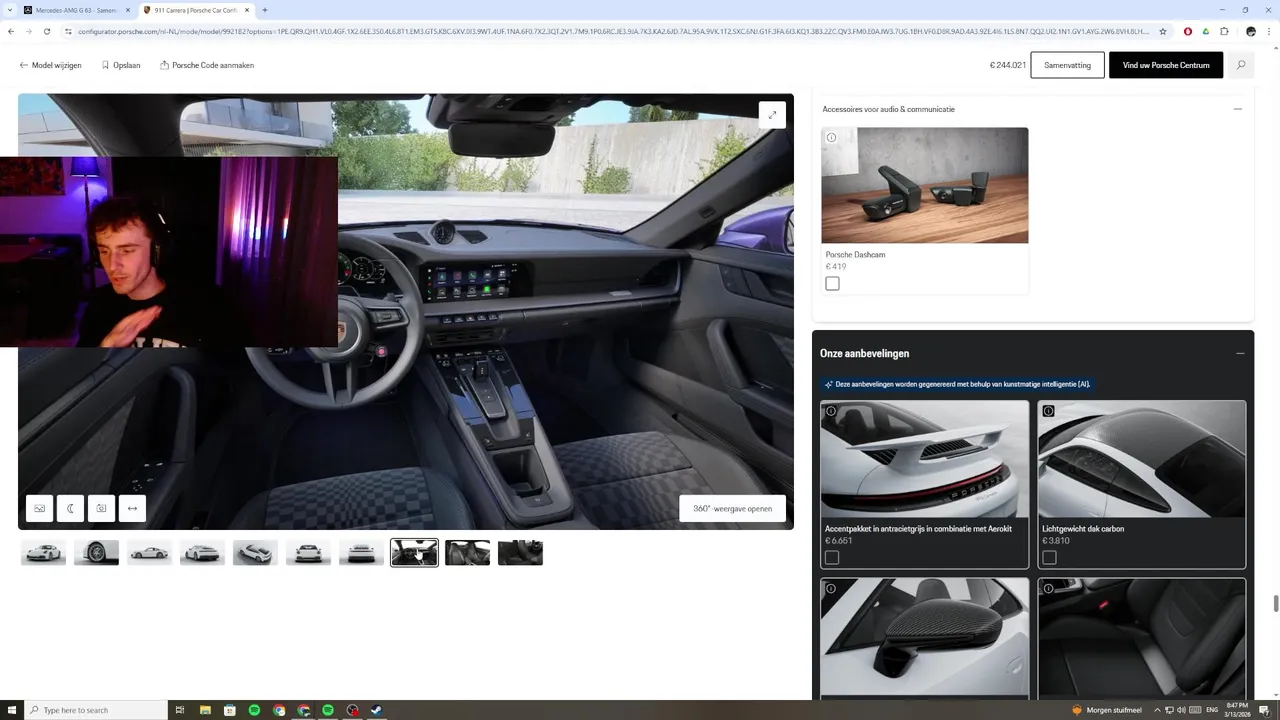Click the search magnifier button
The height and width of the screenshot is (720, 1280).
[x=1241, y=65]
